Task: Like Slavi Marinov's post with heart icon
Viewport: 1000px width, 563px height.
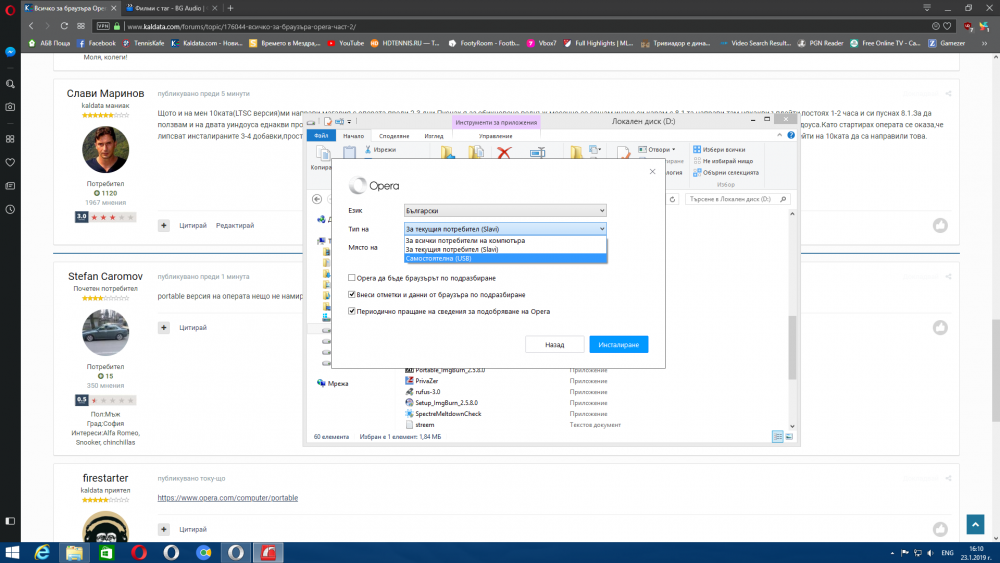Action: pyautogui.click(x=940, y=225)
